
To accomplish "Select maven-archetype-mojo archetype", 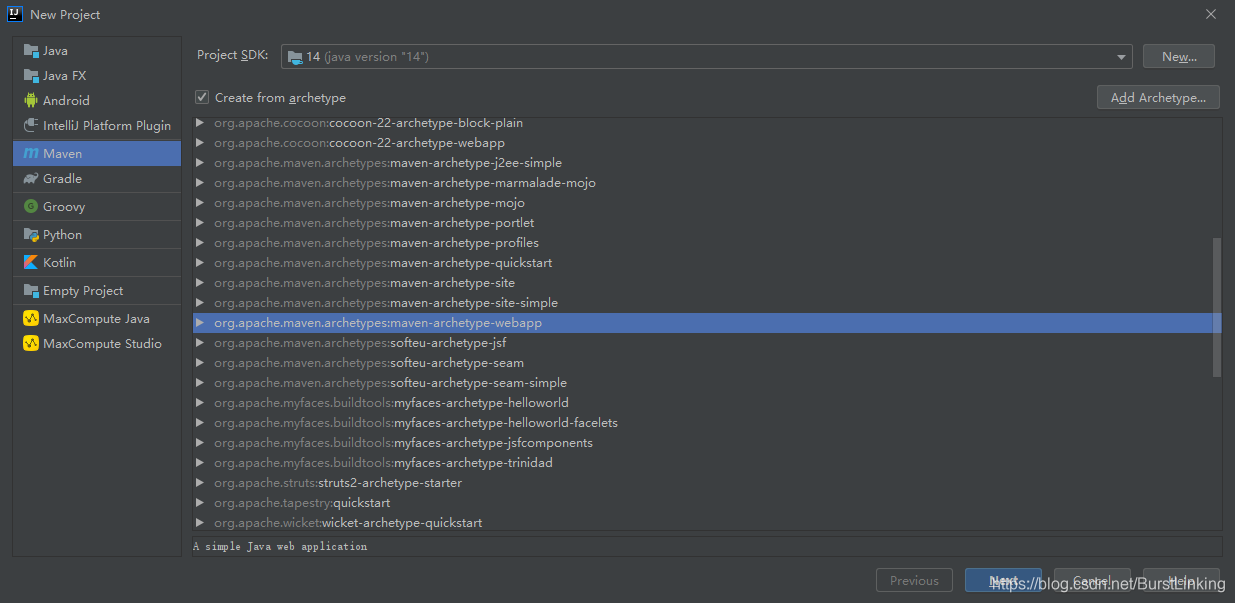I will pyautogui.click(x=702, y=203).
